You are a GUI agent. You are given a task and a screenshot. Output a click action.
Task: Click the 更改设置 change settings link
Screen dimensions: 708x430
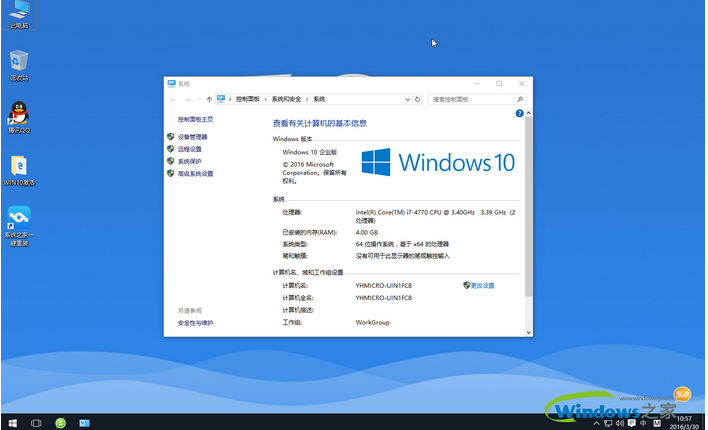(482, 285)
